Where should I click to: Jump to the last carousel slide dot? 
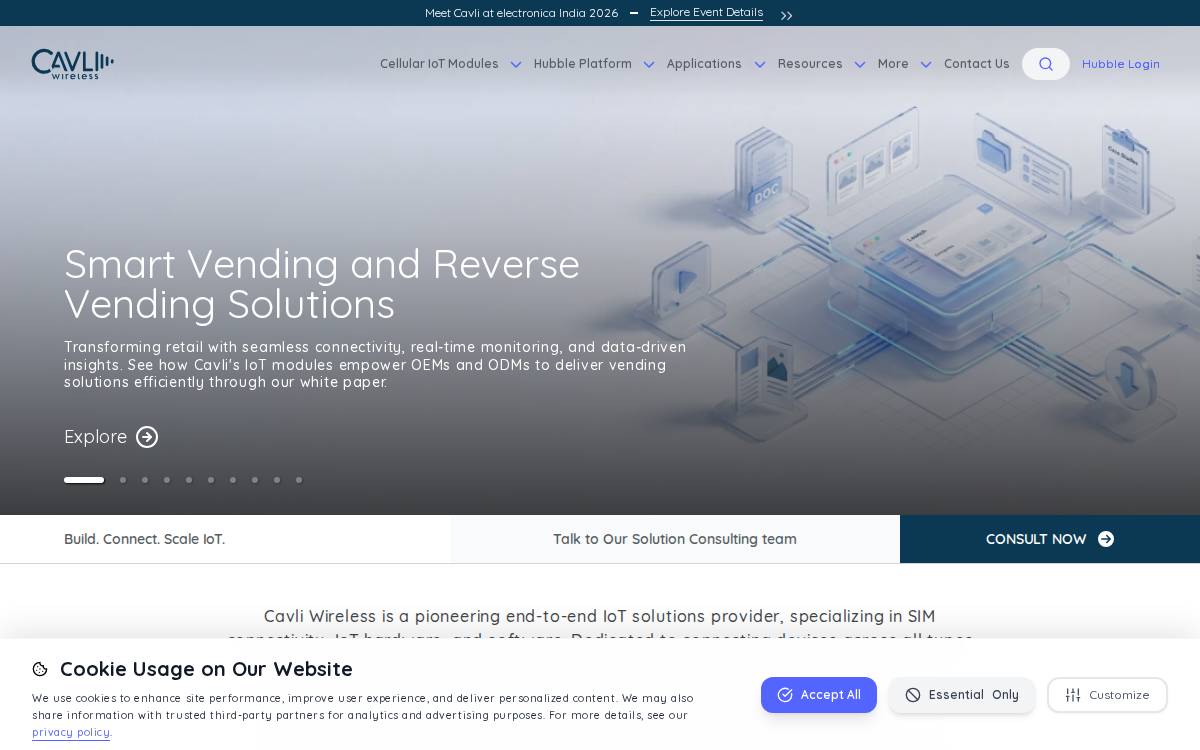[x=299, y=480]
